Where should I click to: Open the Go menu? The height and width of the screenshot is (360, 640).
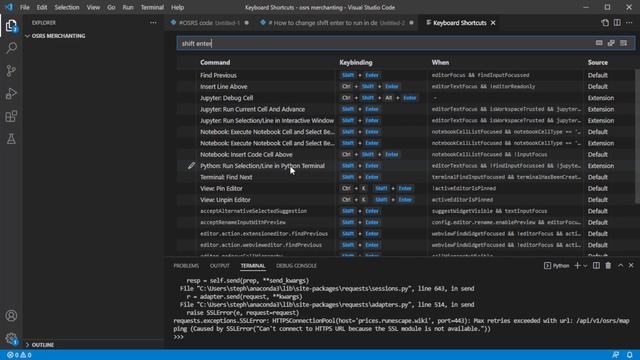111,7
